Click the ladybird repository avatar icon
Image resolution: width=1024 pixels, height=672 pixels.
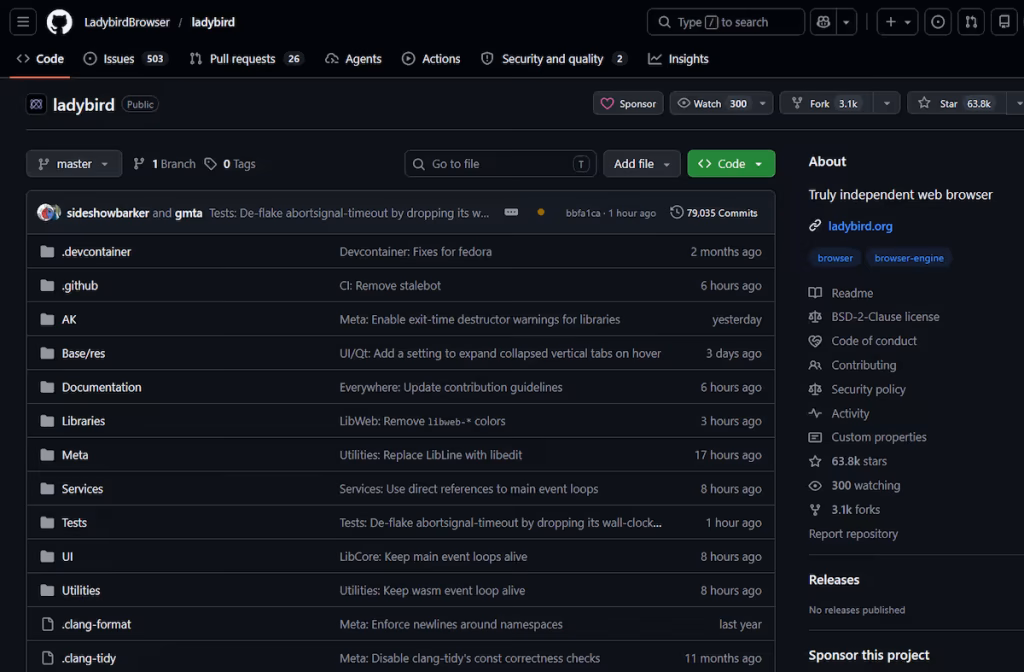(37, 104)
